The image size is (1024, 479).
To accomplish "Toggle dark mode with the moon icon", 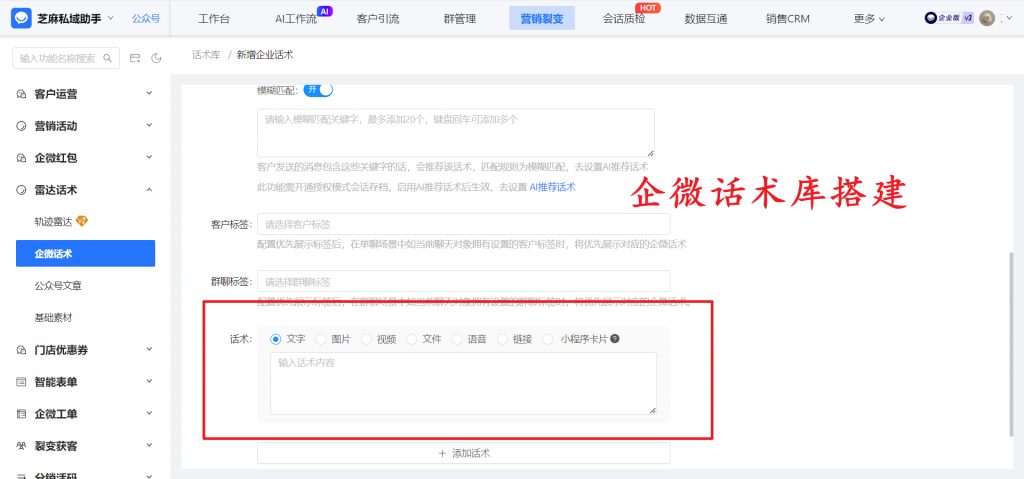I will (x=156, y=58).
